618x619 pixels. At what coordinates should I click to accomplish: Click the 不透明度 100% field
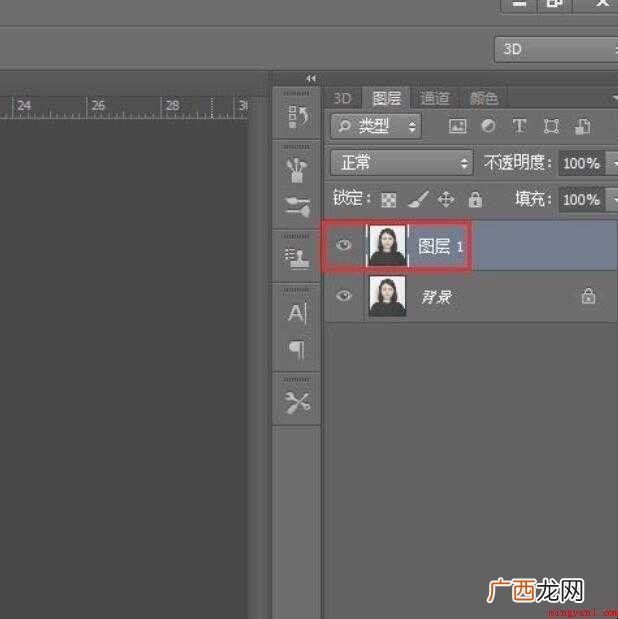click(582, 163)
